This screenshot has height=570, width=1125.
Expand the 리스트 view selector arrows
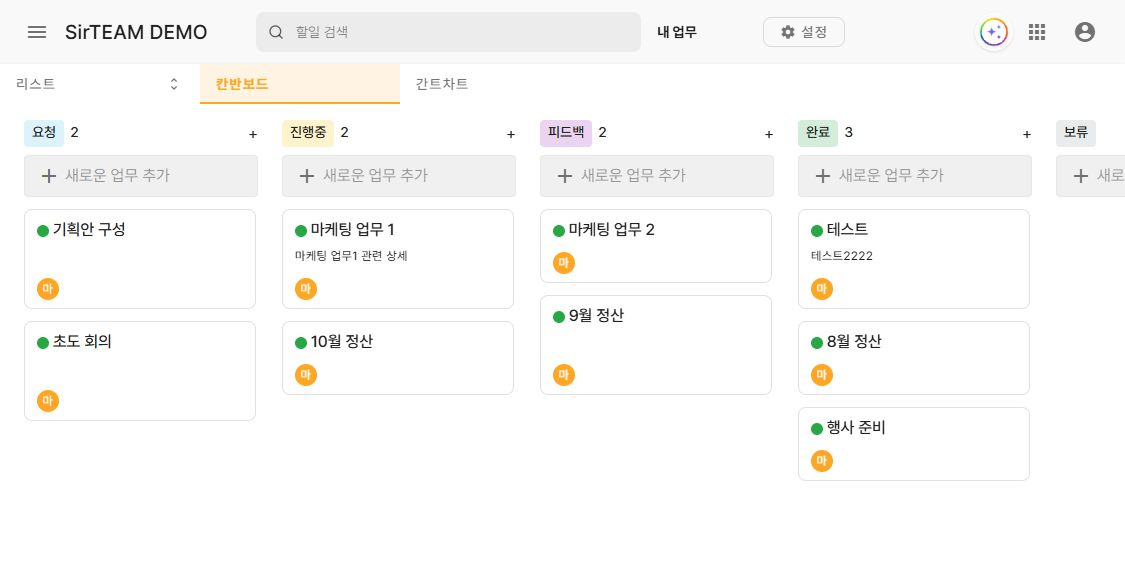point(174,84)
